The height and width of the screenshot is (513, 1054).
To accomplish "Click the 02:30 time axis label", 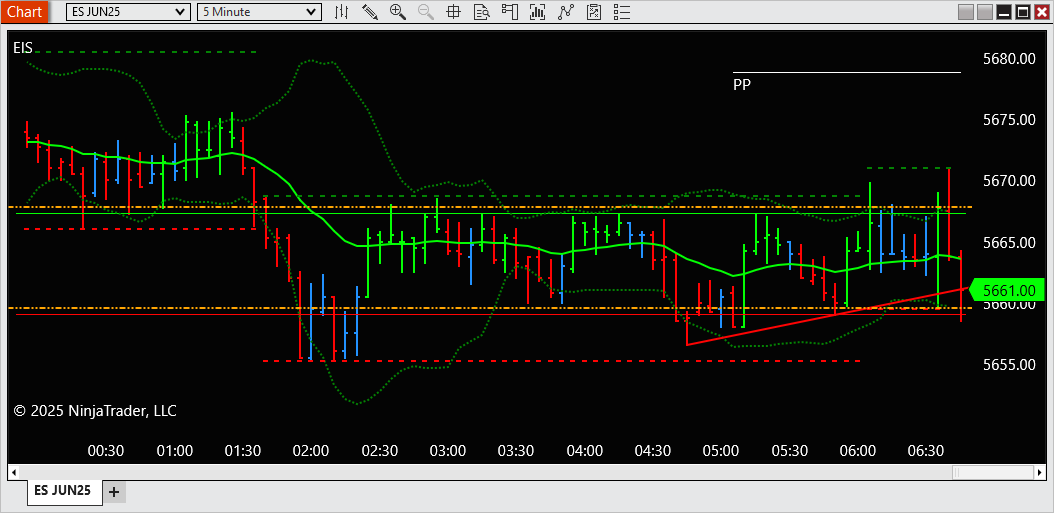I will pos(379,450).
